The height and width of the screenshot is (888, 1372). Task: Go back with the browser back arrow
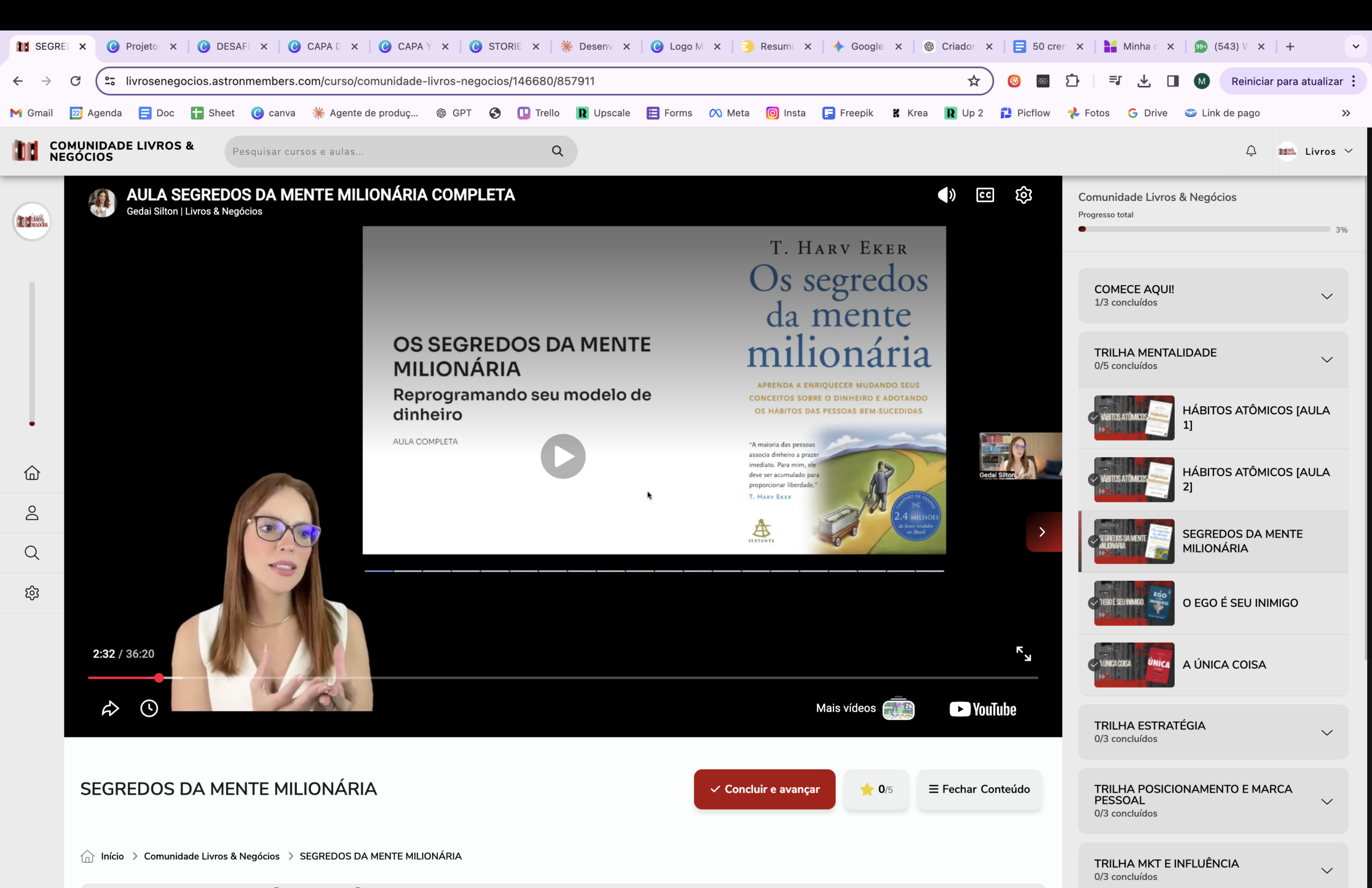[18, 81]
